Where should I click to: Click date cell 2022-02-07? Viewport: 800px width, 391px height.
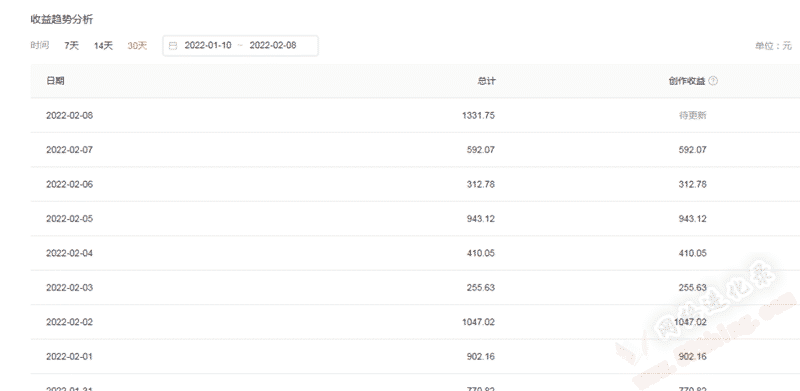tap(69, 150)
